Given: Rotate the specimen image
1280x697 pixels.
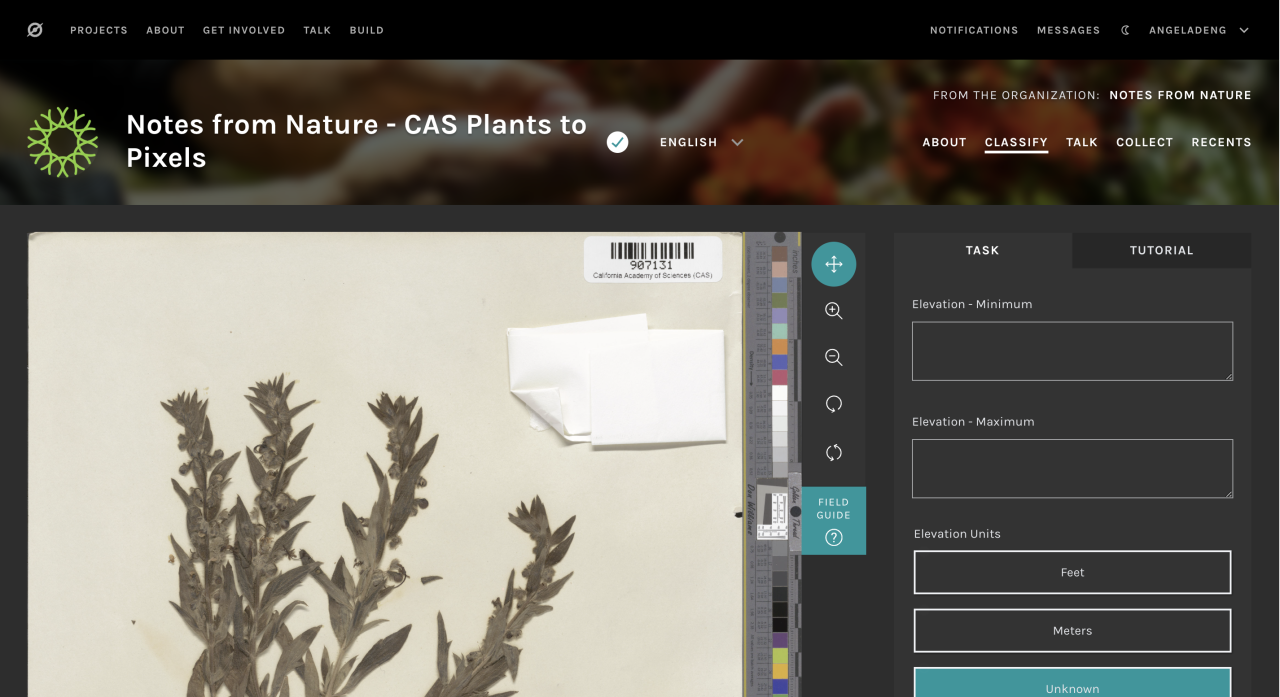Looking at the screenshot, I should (834, 404).
